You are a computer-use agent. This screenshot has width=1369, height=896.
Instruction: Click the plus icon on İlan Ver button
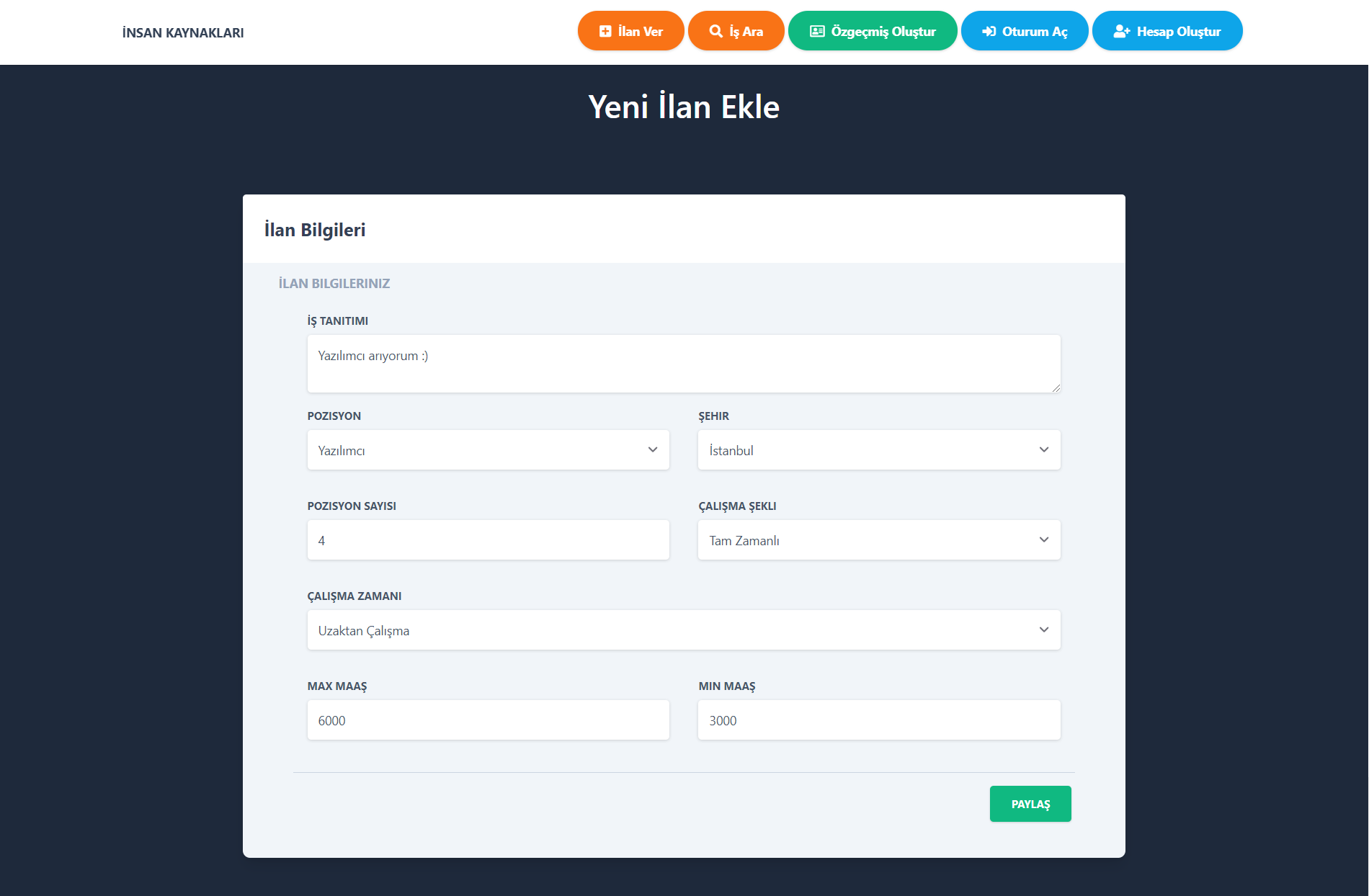(605, 31)
